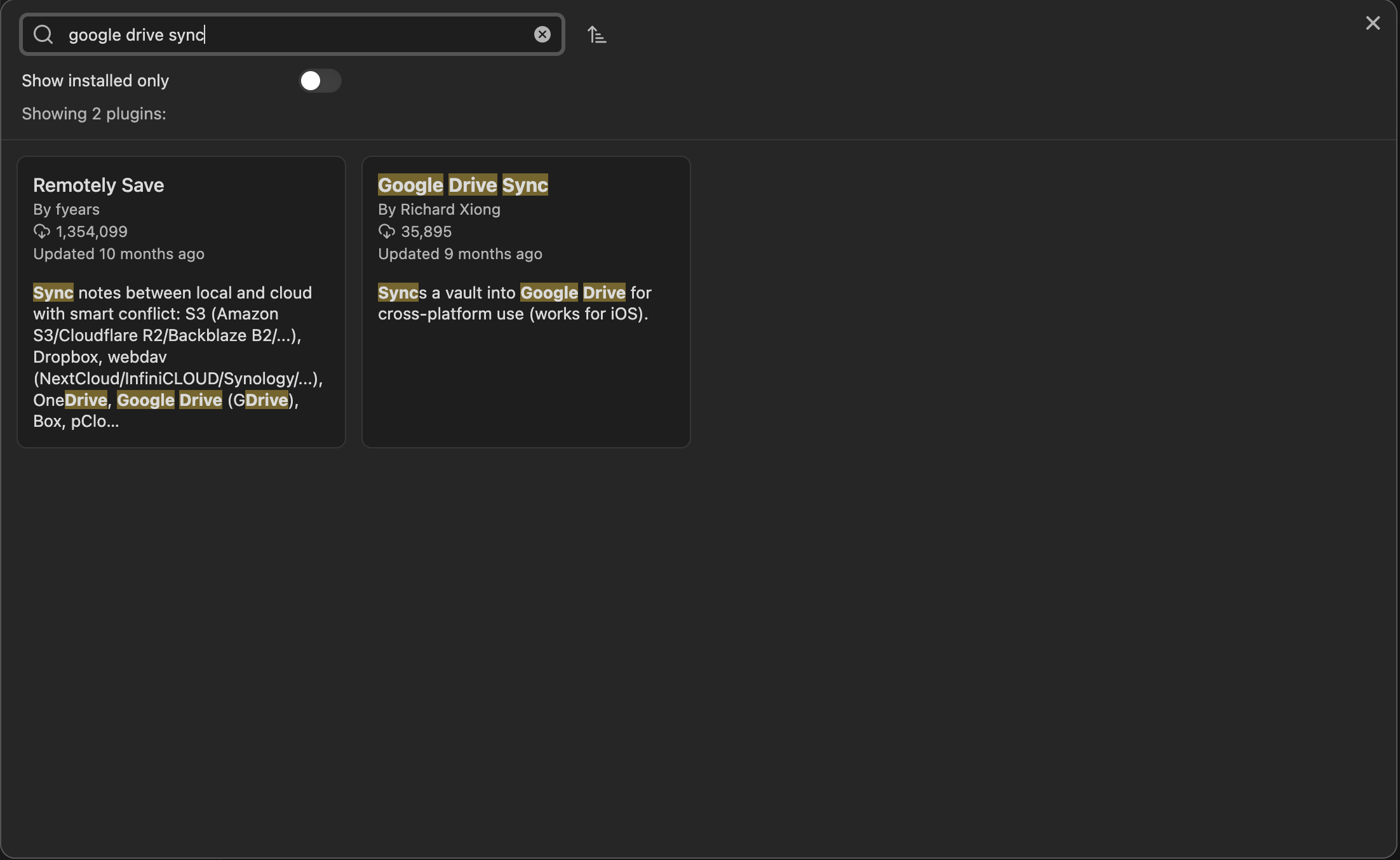The height and width of the screenshot is (860, 1400).
Task: Click the download icon next to 35,895
Action: point(387,232)
